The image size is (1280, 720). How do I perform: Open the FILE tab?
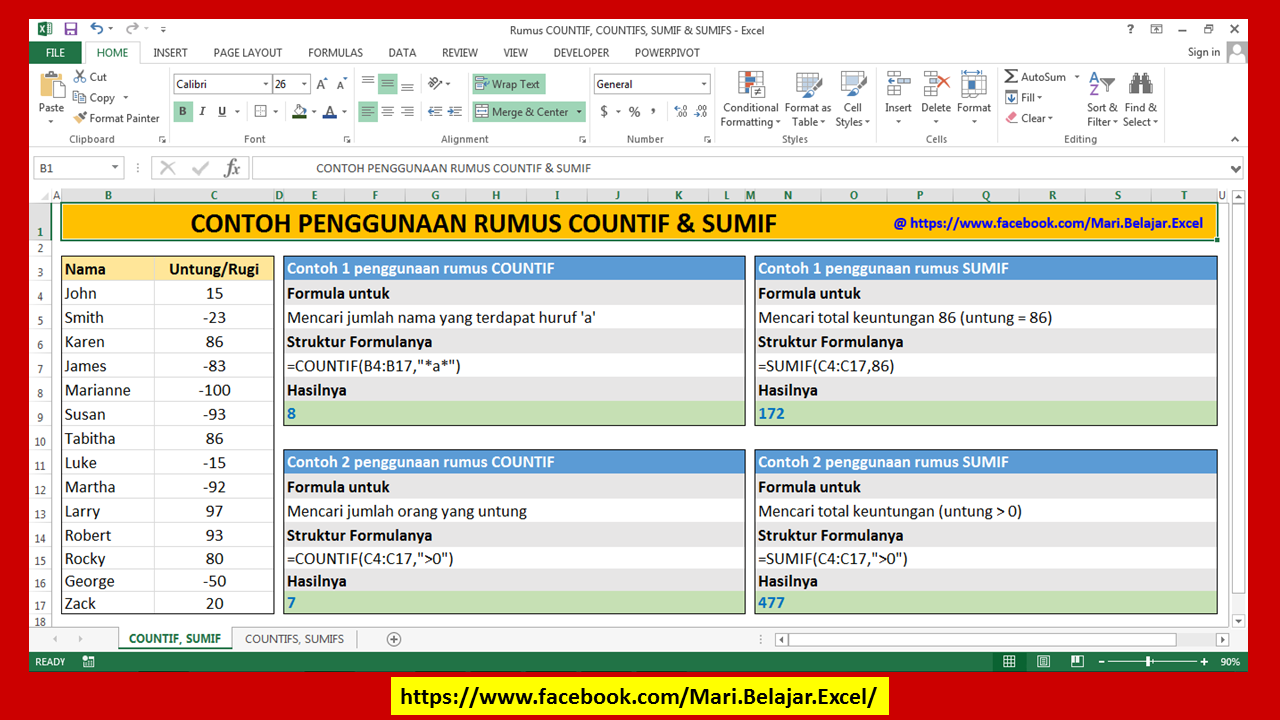coord(56,52)
